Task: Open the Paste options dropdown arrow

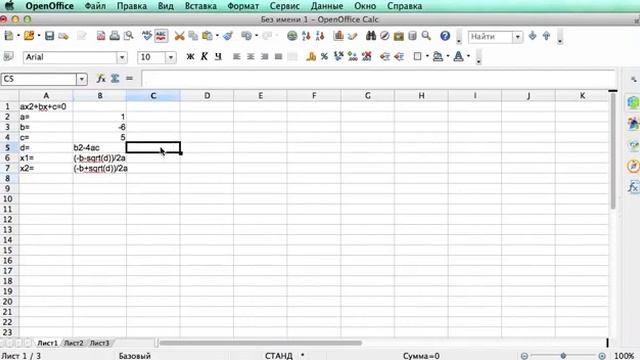Action: point(217,36)
